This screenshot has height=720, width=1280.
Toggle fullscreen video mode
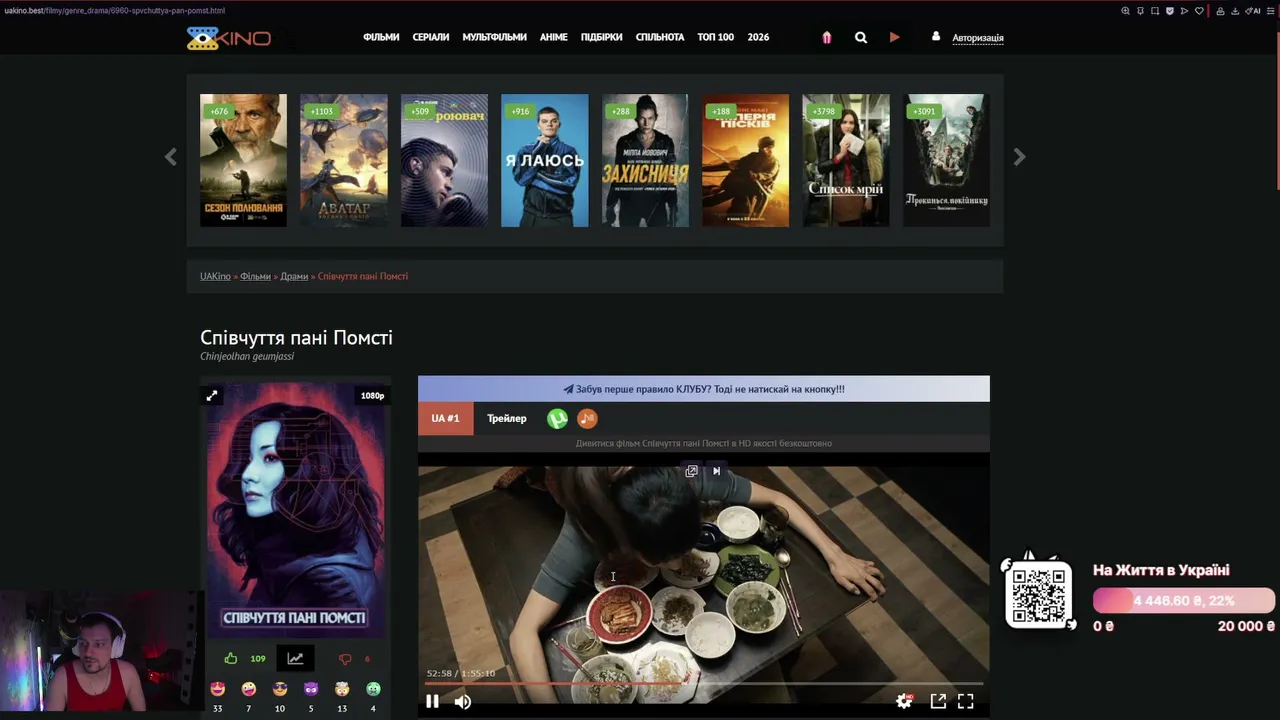(966, 701)
